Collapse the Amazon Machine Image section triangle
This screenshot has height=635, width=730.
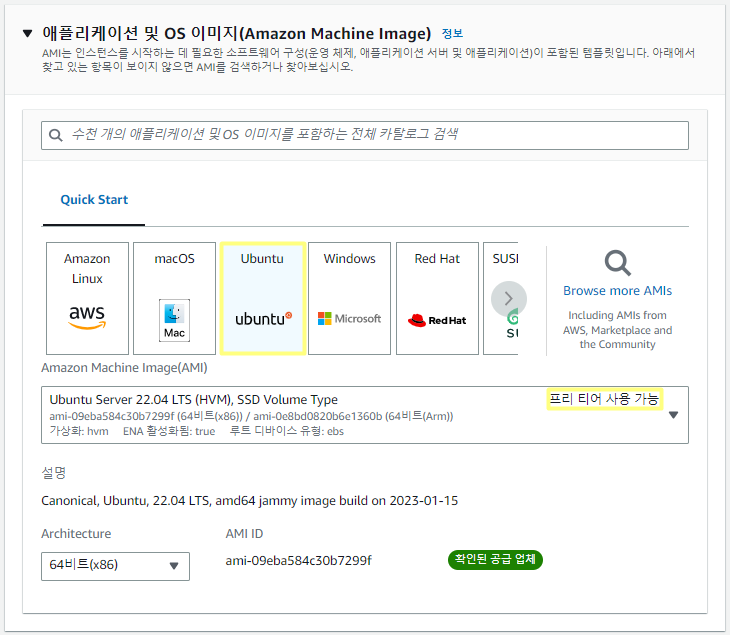(27, 33)
